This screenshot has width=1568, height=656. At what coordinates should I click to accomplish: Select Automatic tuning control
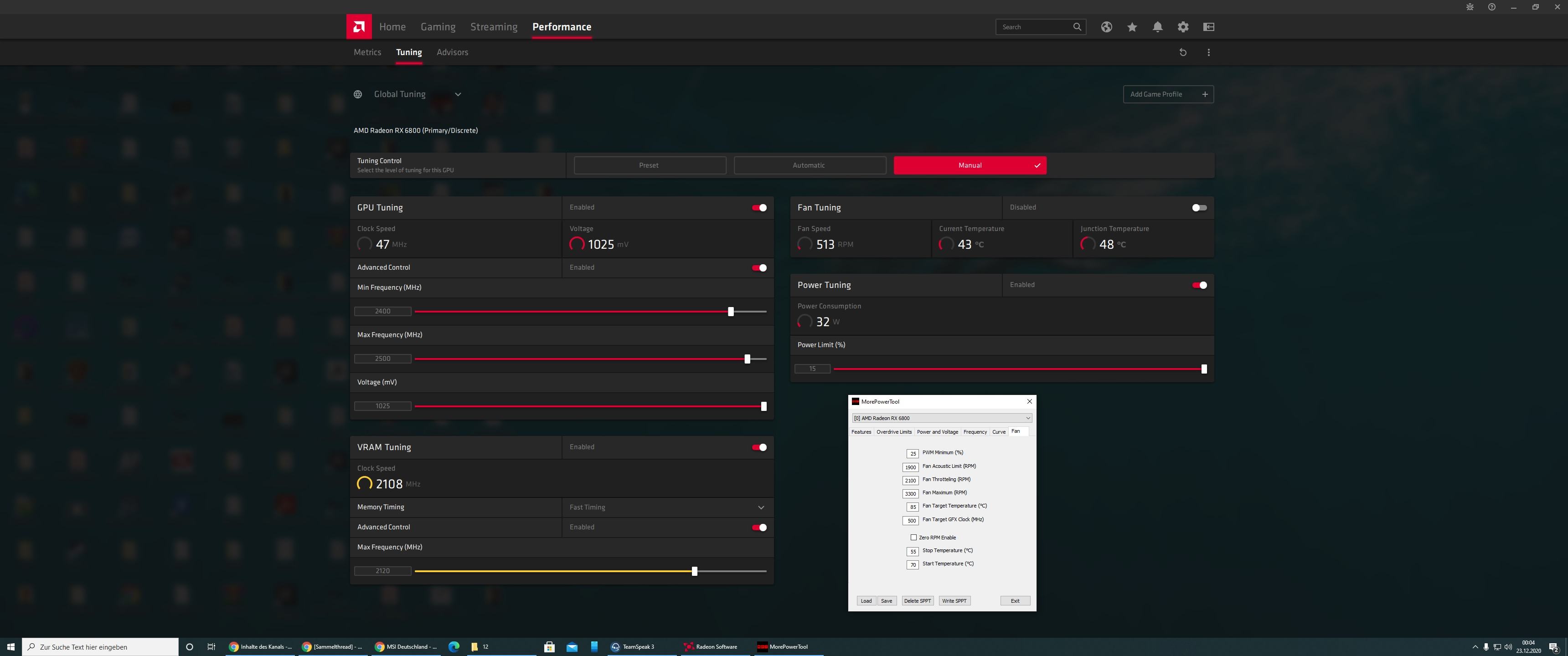[x=810, y=165]
